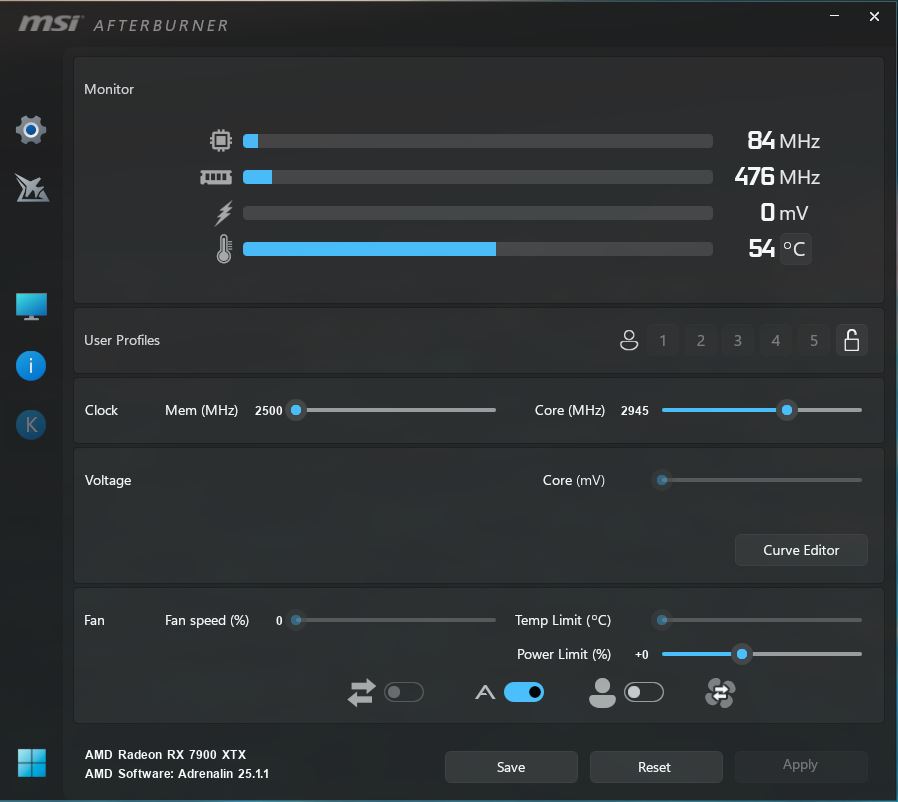The height and width of the screenshot is (802, 898).
Task: Select user profile slot 3
Action: [738, 340]
